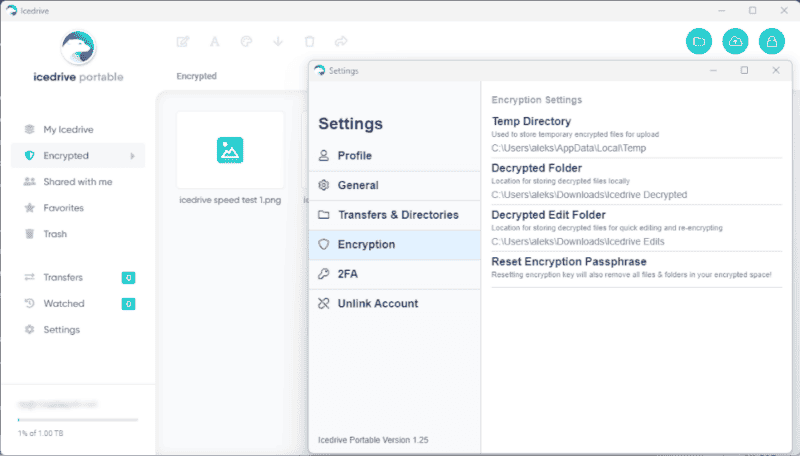Viewport: 800px width, 456px height.
Task: Click the teal cloud upload button
Action: point(735,41)
